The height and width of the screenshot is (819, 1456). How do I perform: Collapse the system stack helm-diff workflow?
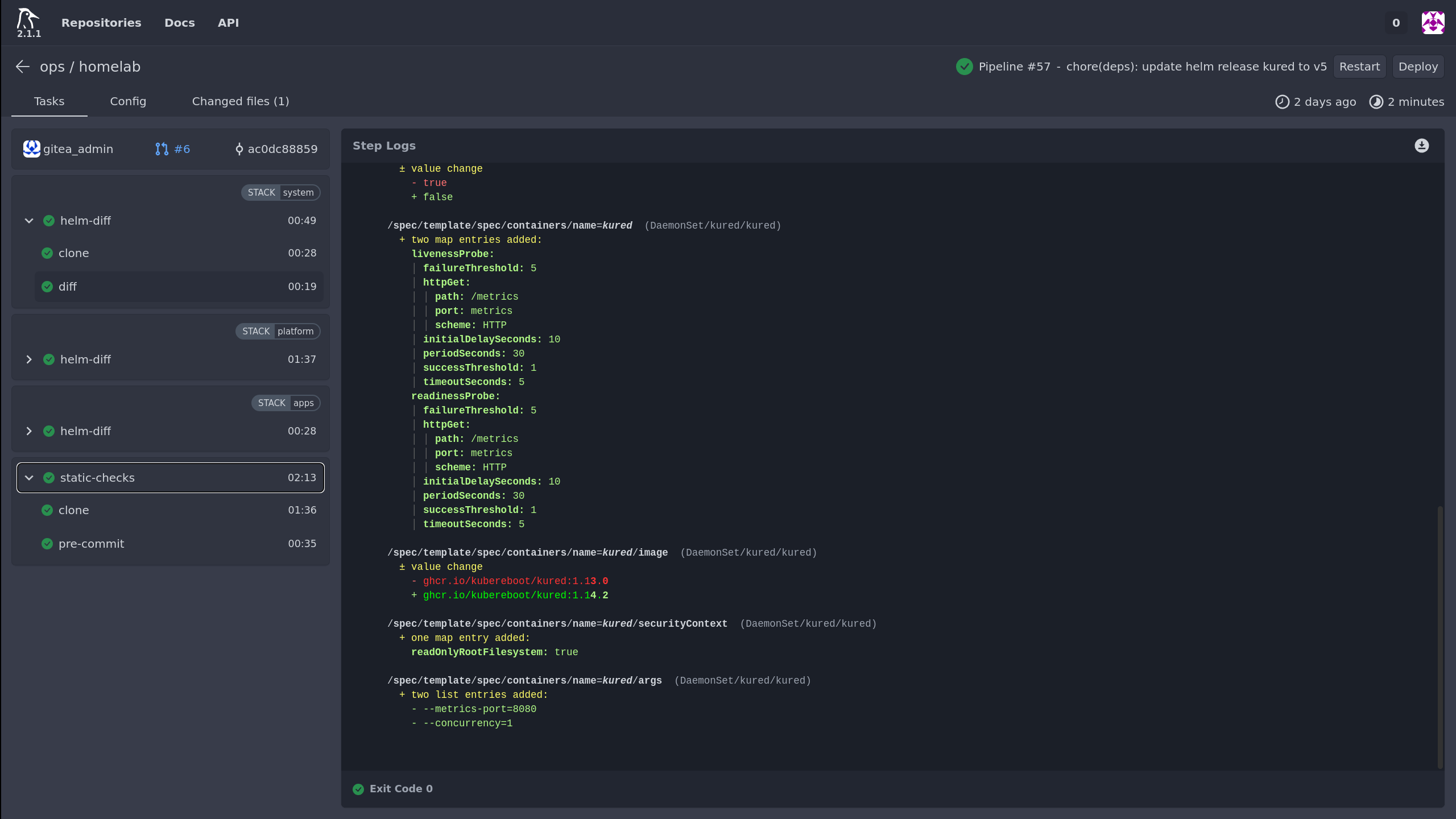29,221
